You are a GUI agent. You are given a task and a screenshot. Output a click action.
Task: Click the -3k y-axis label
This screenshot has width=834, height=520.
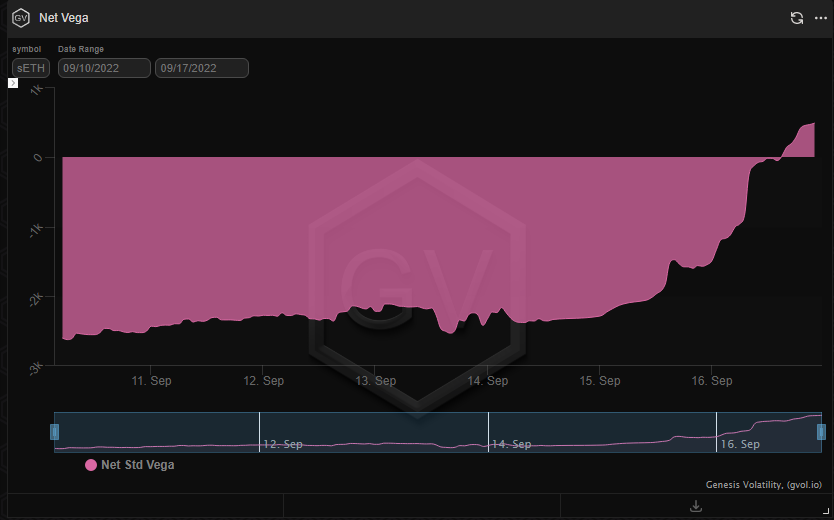pyautogui.click(x=36, y=367)
